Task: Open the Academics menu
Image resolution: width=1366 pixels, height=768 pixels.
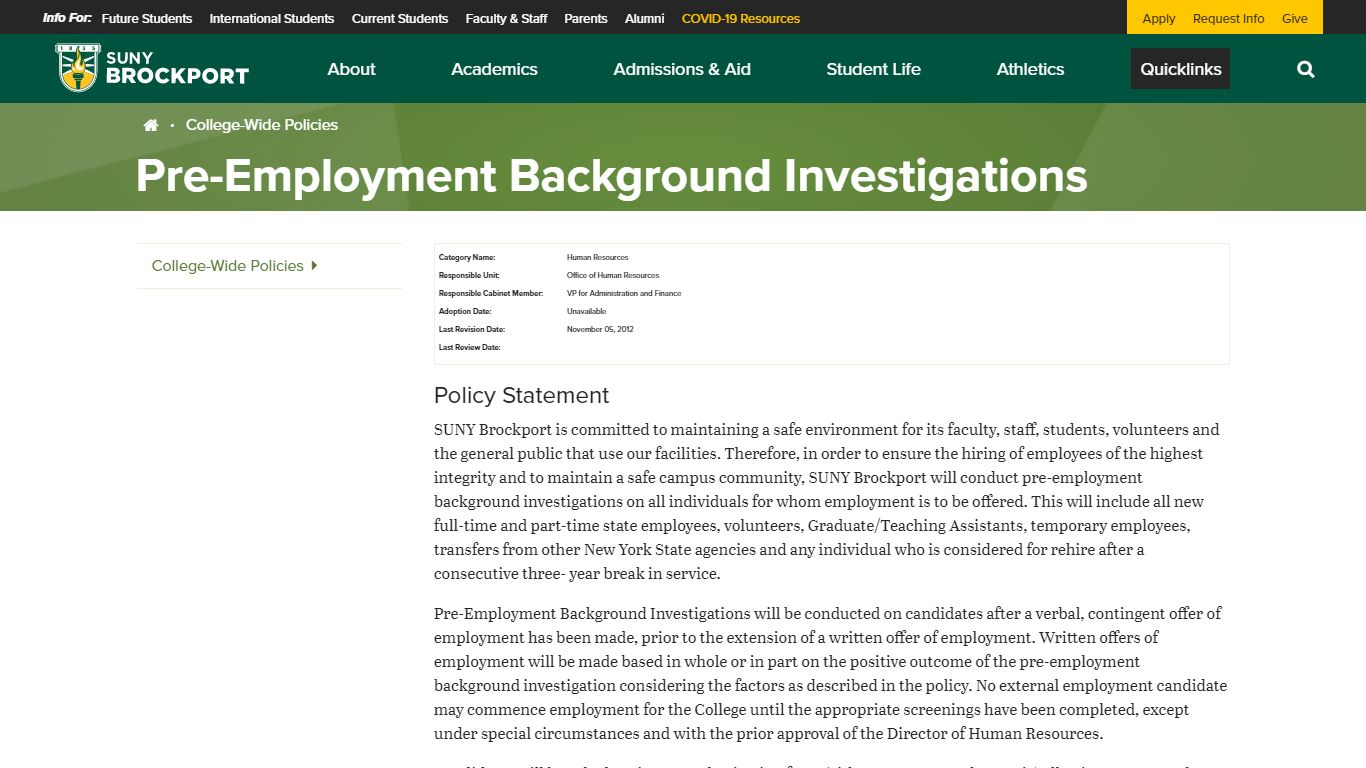Action: [494, 69]
